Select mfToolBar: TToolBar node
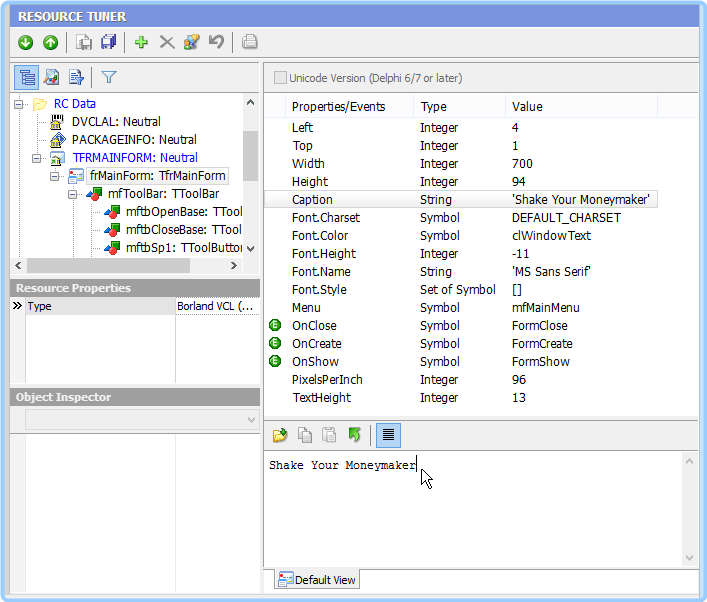707x602 pixels. (x=163, y=194)
